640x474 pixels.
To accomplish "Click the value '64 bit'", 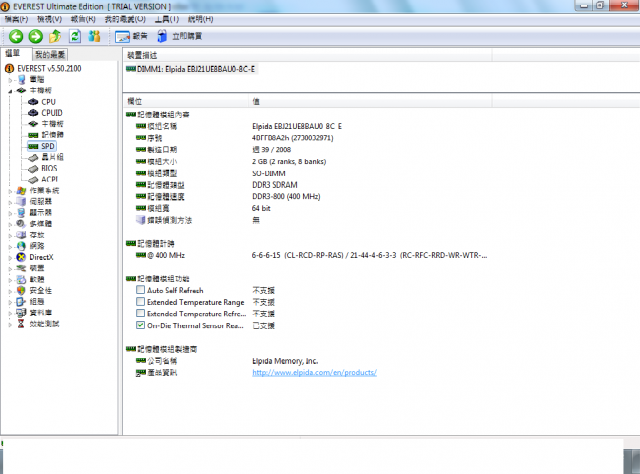I will (261, 208).
